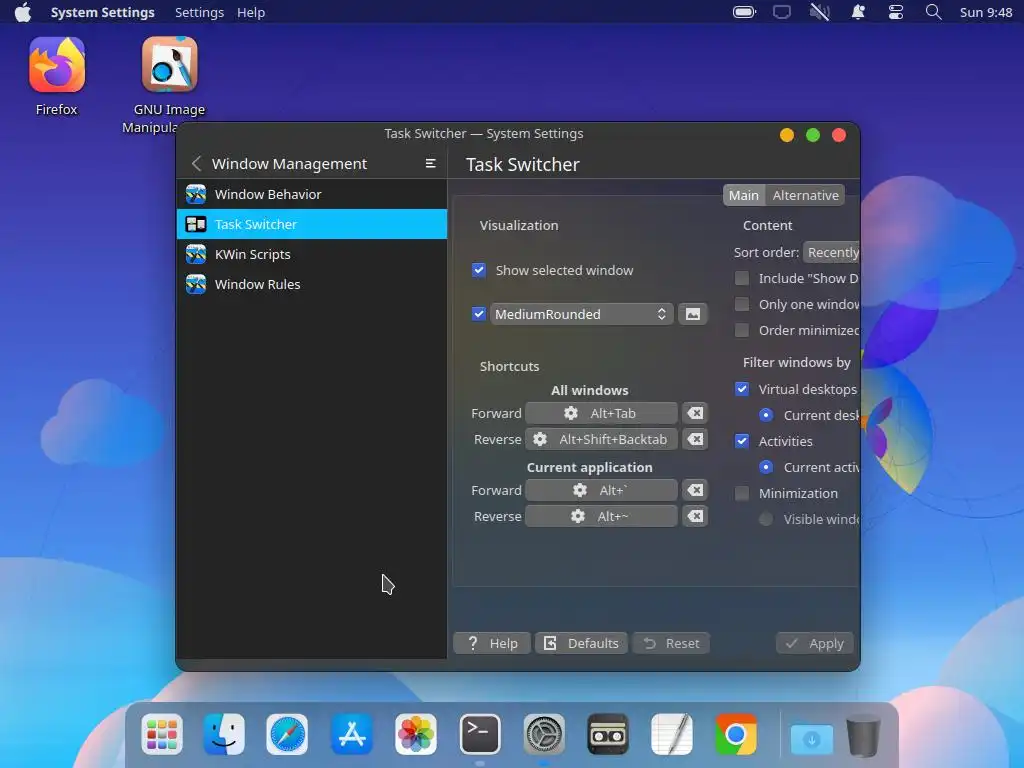Edit the Alt+` forward shortcut

click(x=601, y=490)
